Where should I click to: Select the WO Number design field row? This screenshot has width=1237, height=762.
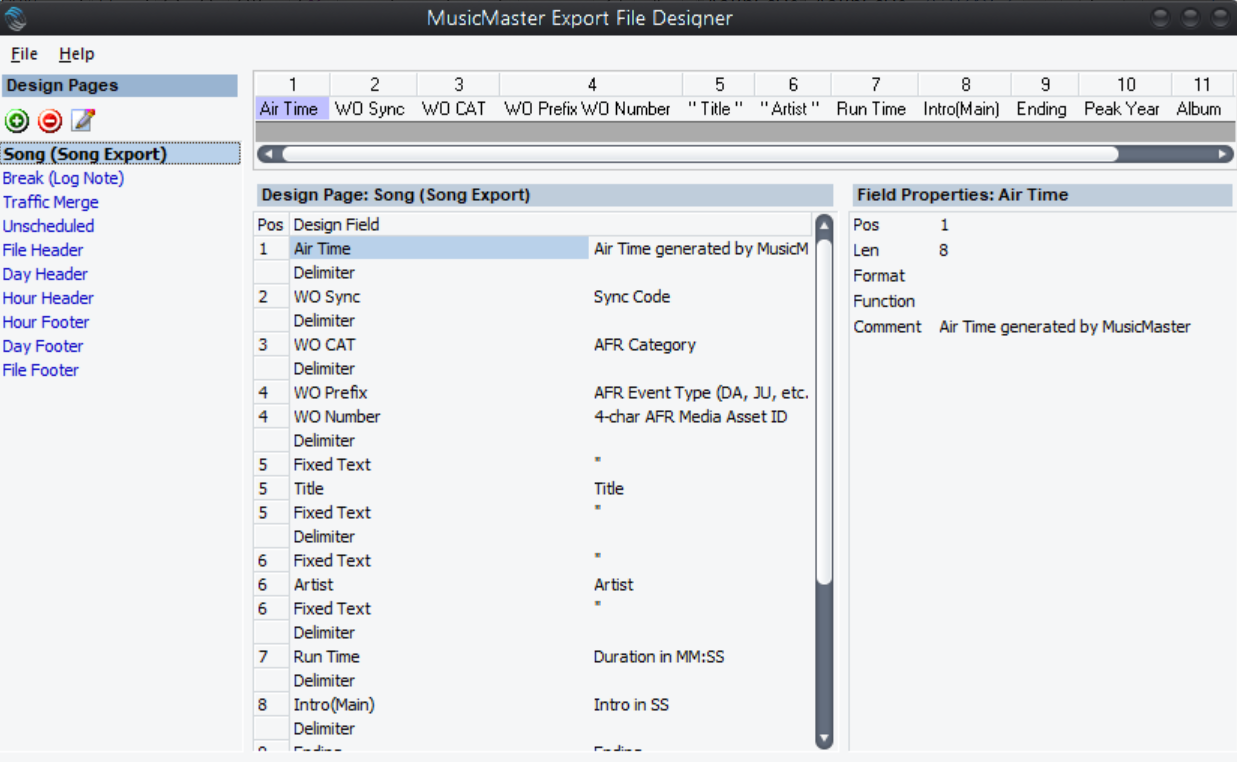tap(533, 417)
